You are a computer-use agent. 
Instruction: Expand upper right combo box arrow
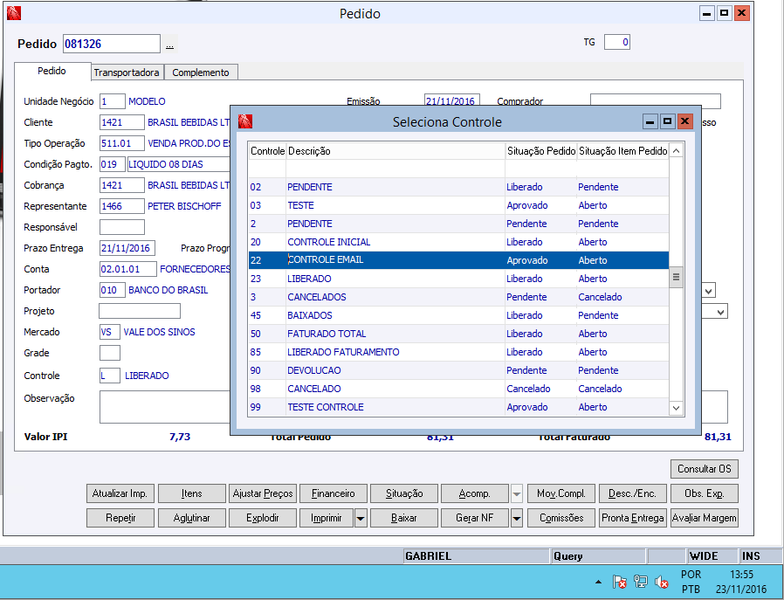pos(709,290)
